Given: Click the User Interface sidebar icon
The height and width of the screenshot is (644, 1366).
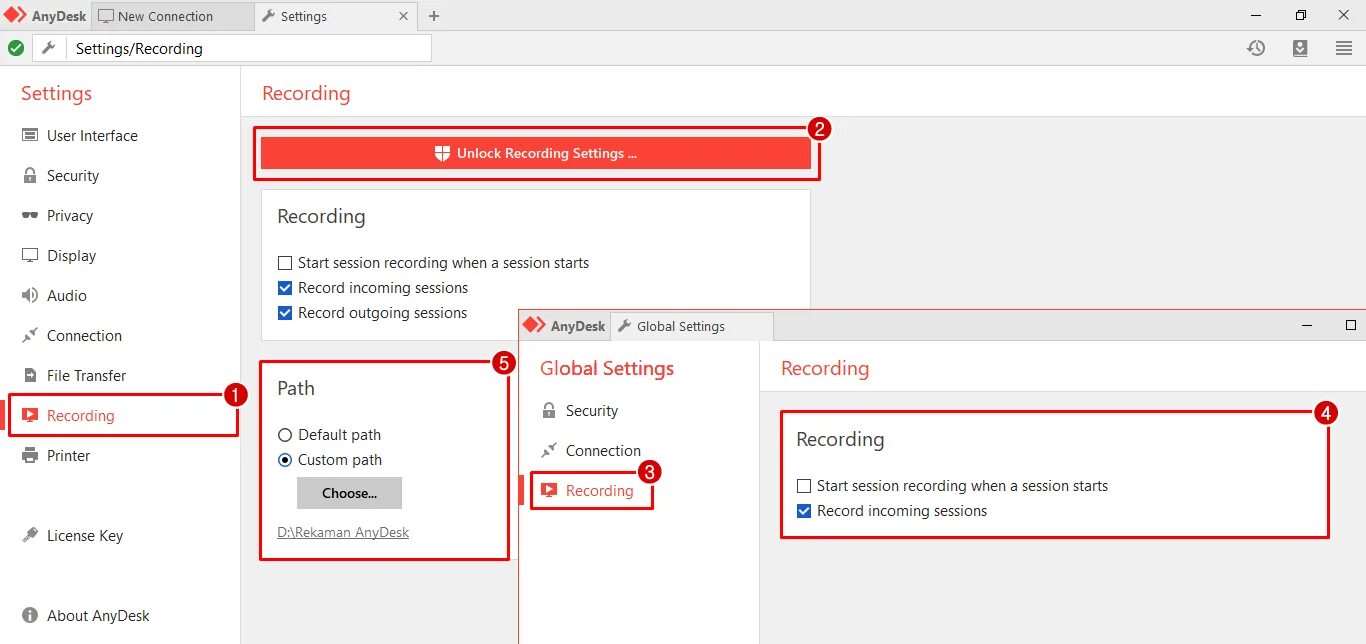Looking at the screenshot, I should click(x=30, y=136).
